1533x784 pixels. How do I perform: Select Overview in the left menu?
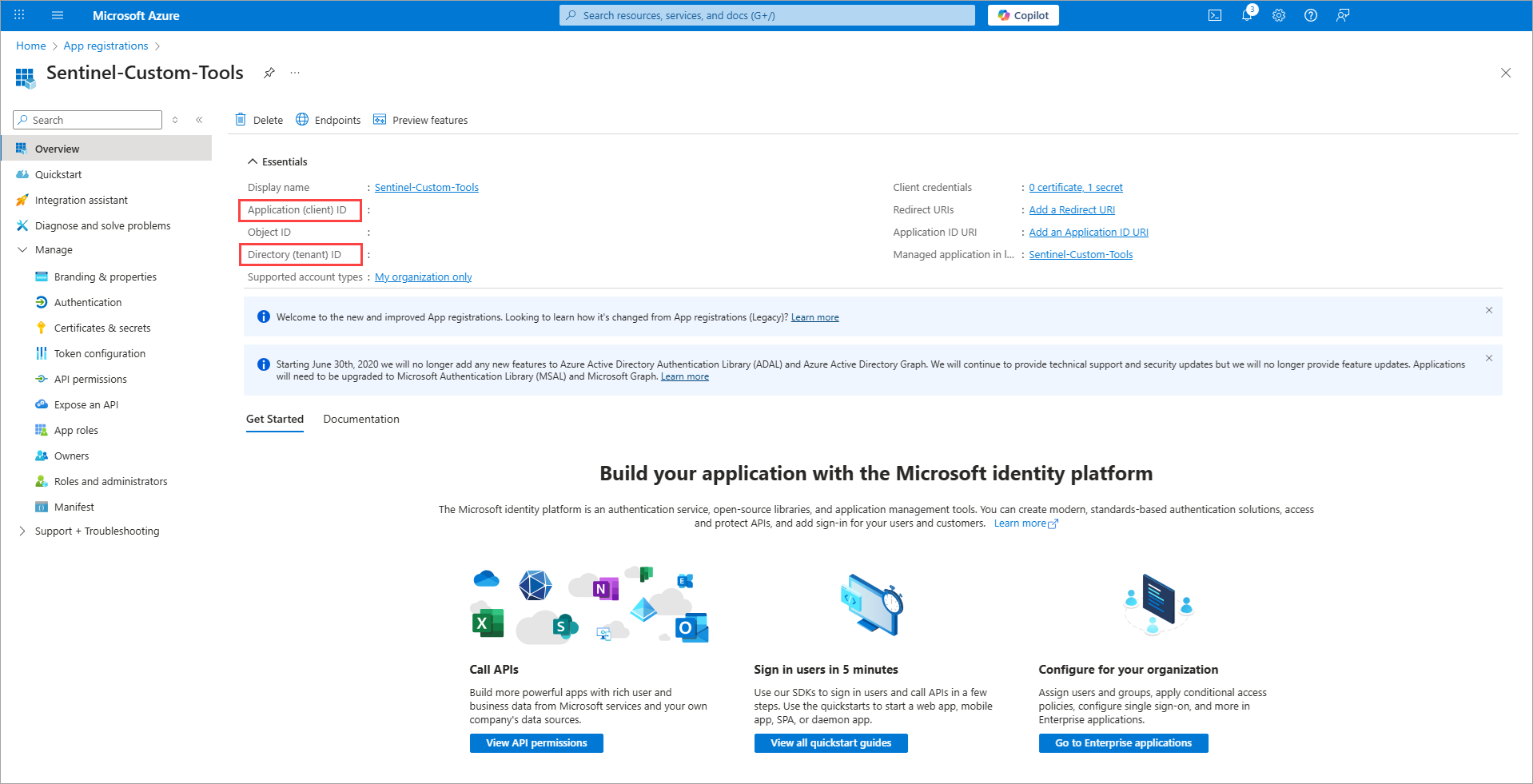click(x=106, y=149)
